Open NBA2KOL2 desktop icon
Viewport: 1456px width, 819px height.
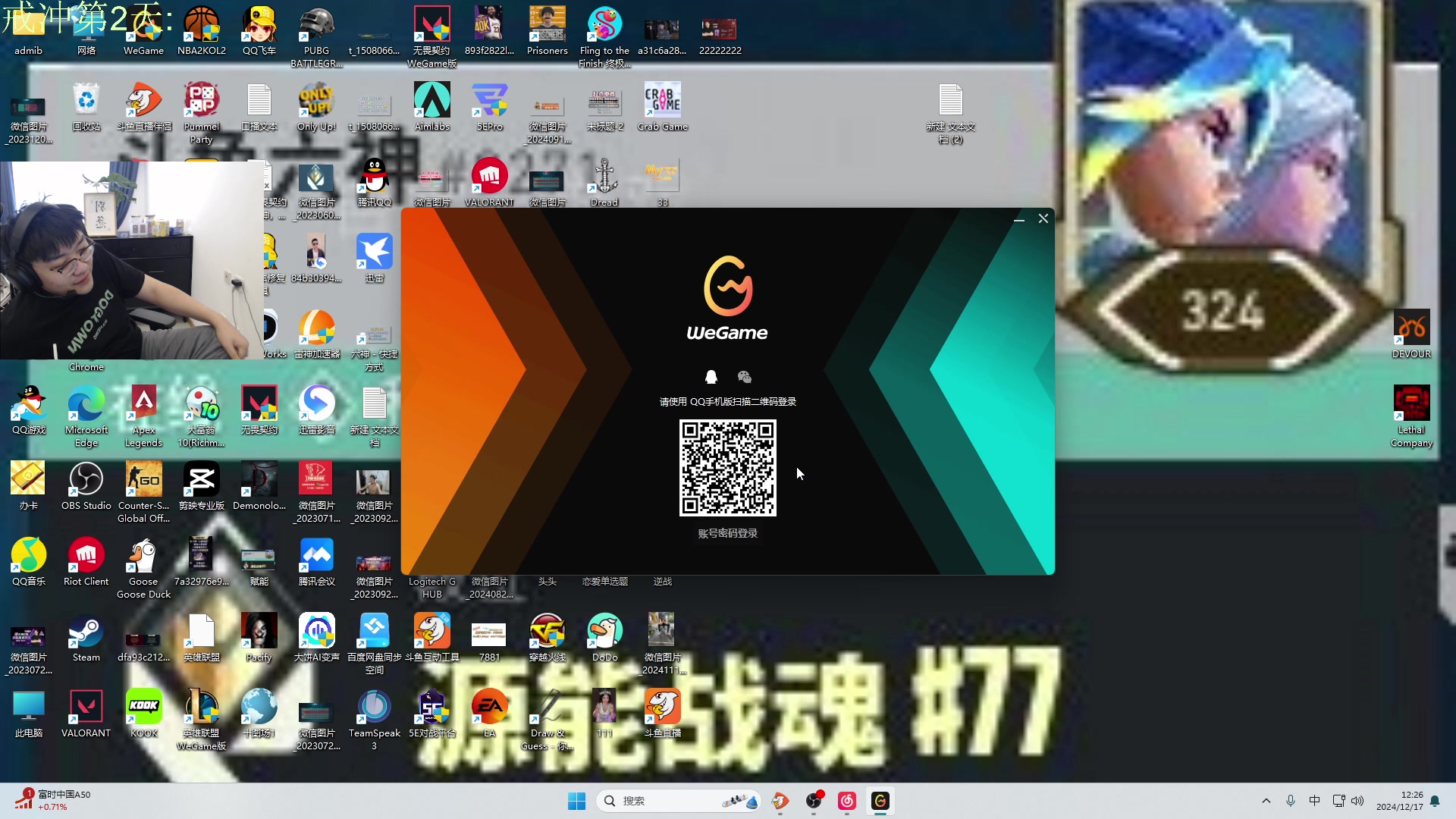202,32
